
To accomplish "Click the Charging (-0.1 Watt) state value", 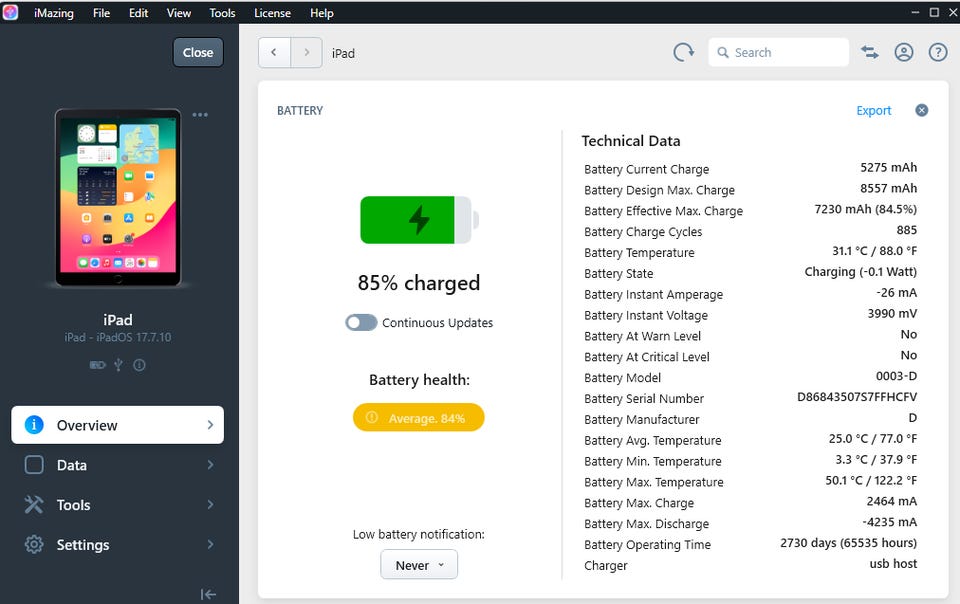I will click(861, 272).
